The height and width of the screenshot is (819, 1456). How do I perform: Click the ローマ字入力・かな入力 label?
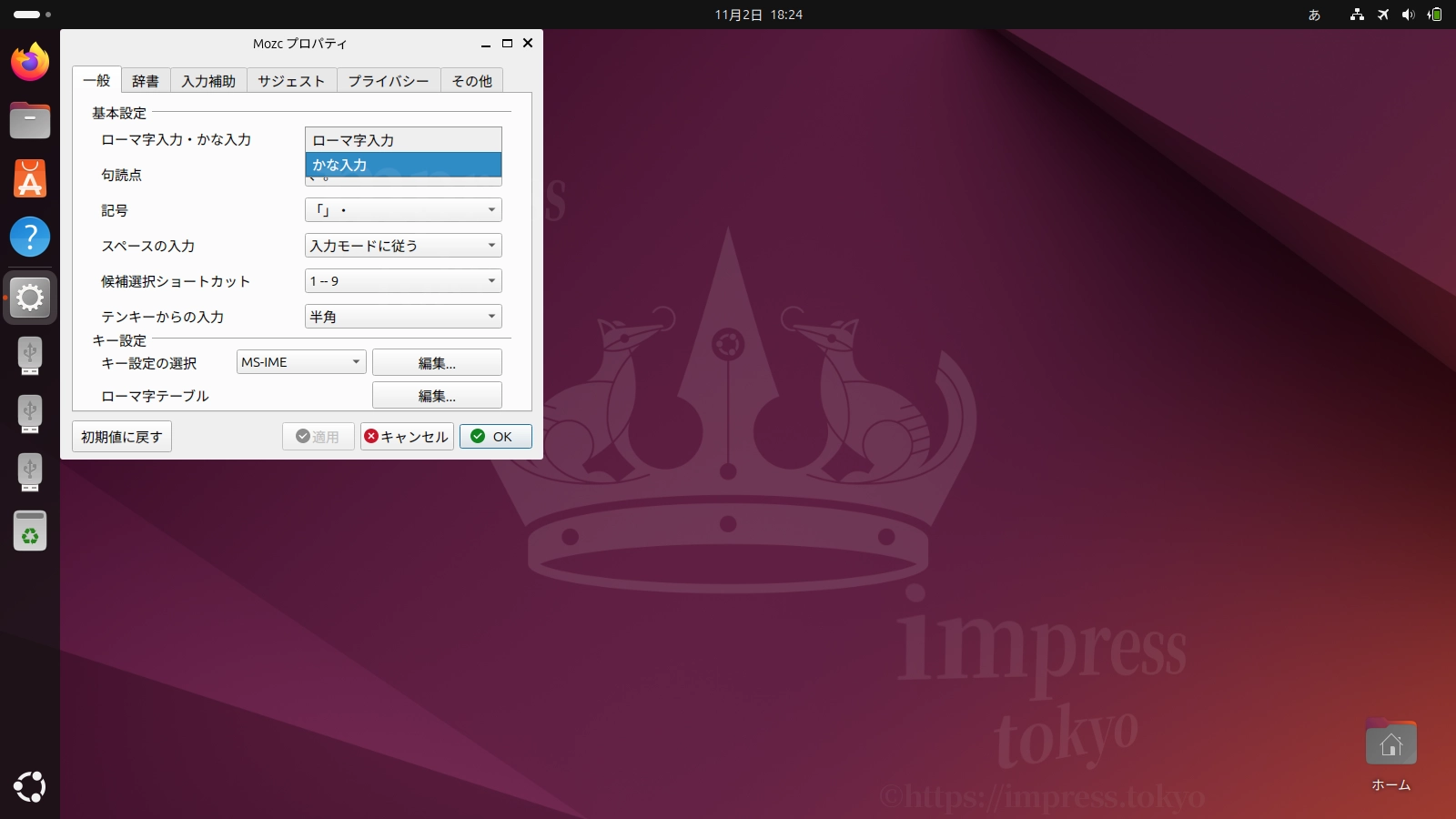pyautogui.click(x=177, y=139)
